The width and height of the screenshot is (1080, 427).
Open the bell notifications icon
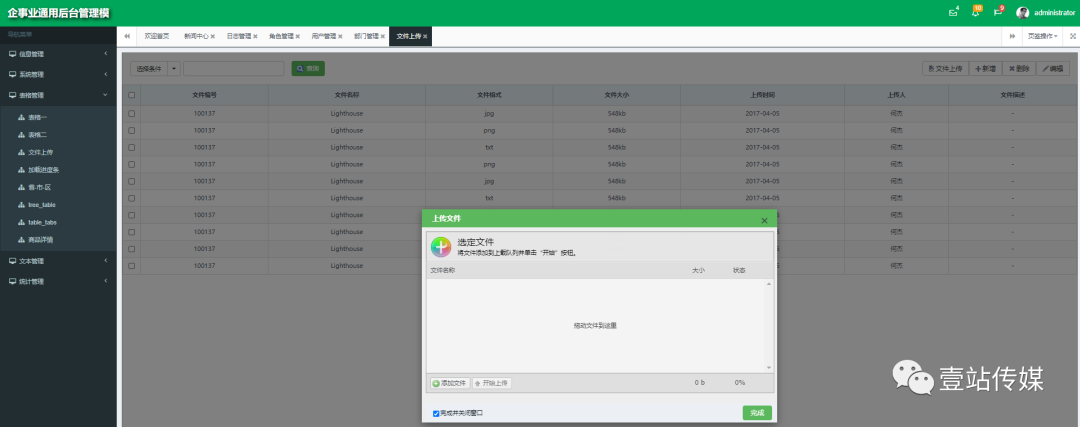[x=975, y=12]
